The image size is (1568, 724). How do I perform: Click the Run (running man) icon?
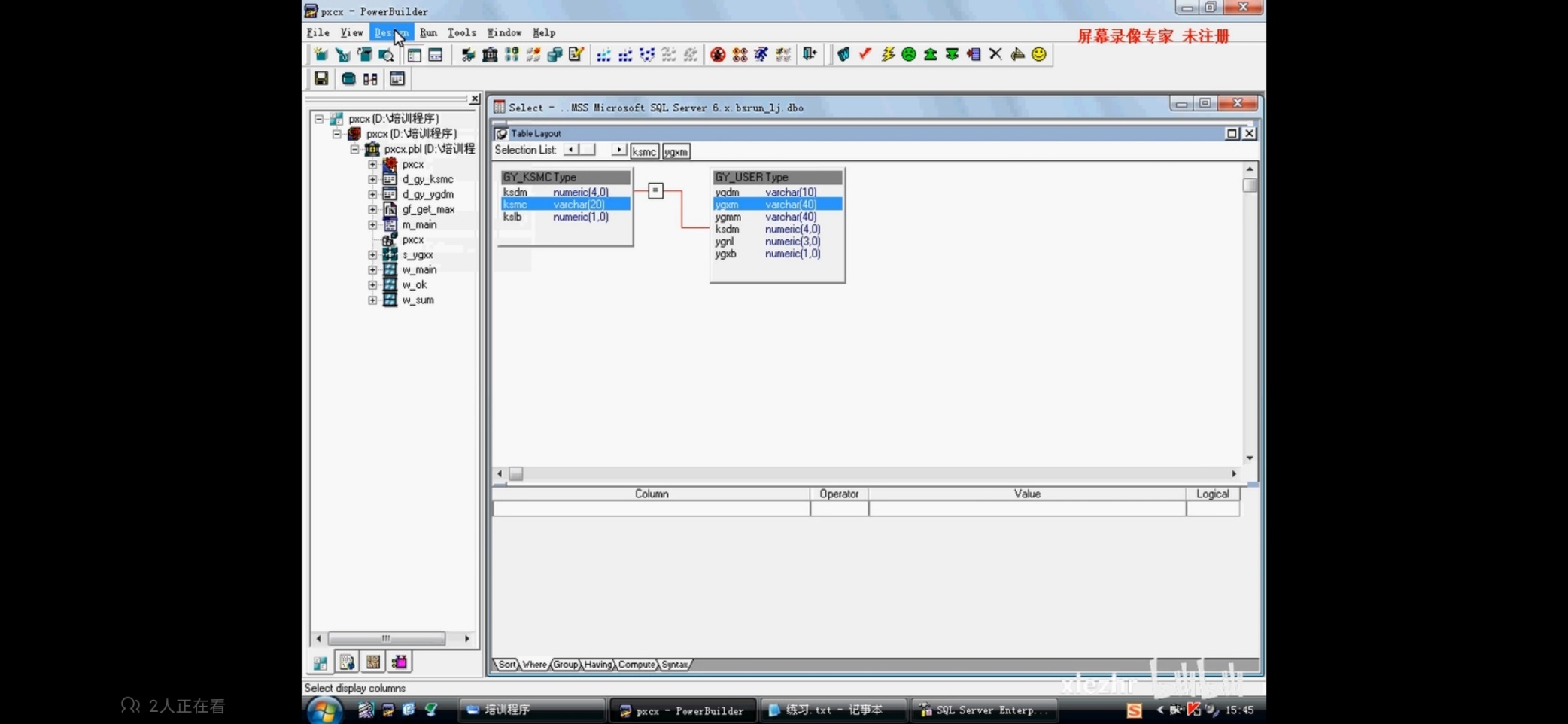pos(761,54)
